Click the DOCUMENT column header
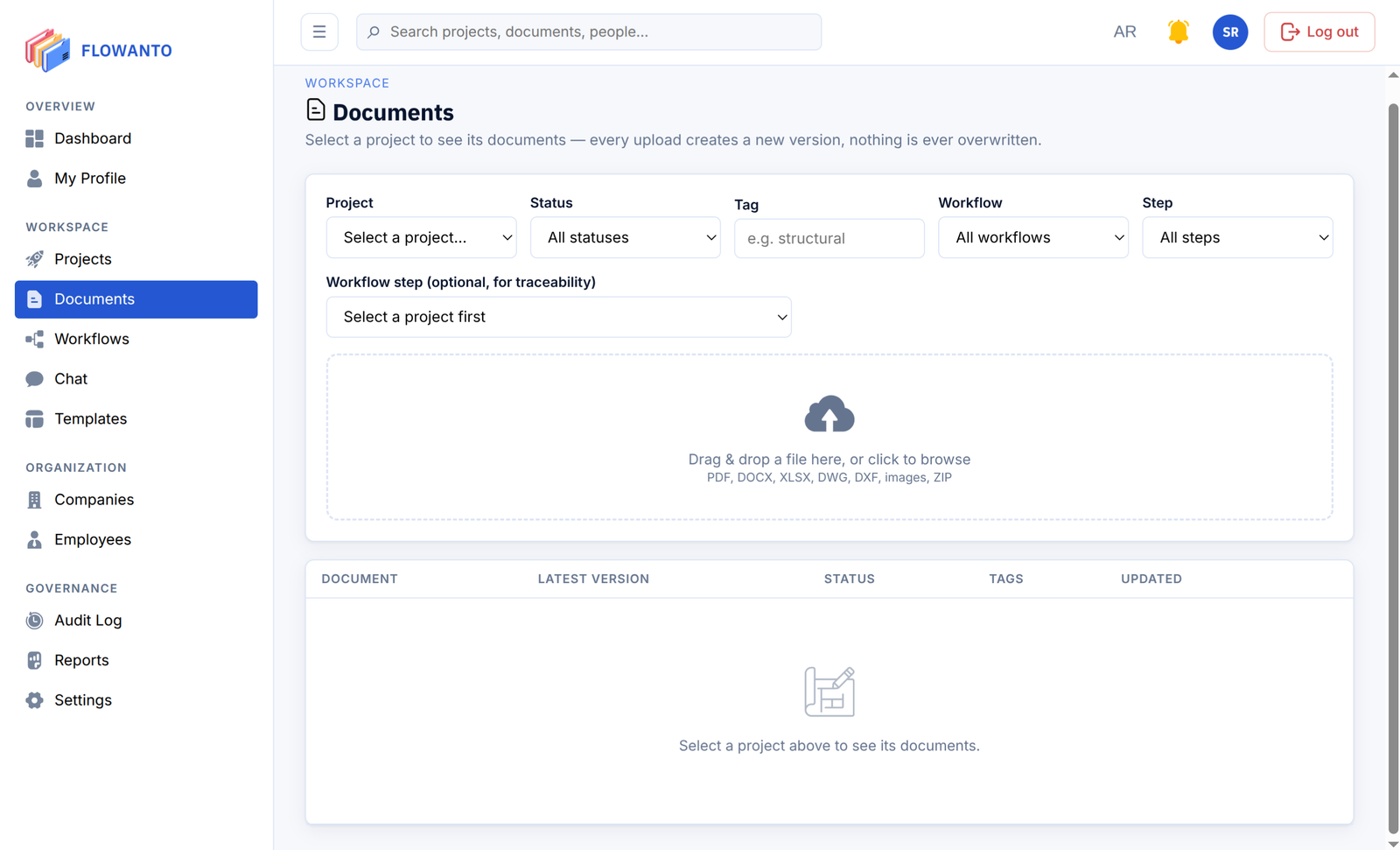 [x=360, y=579]
